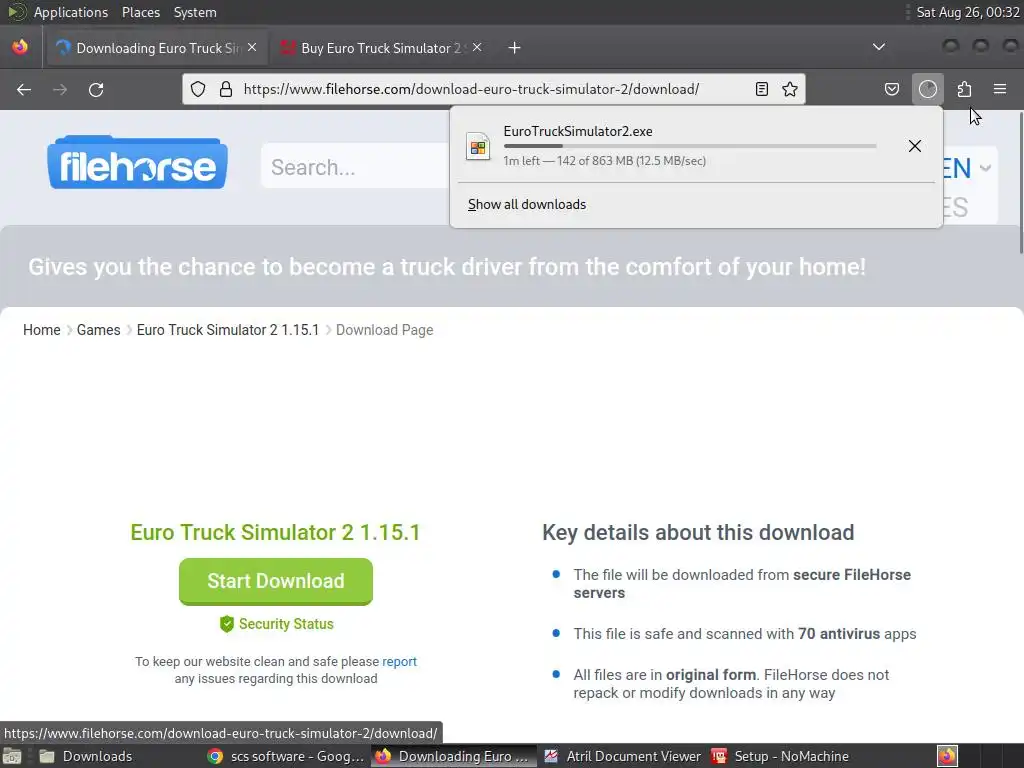This screenshot has height=768, width=1024.
Task: Open the Applications menu
Action: pos(71,12)
